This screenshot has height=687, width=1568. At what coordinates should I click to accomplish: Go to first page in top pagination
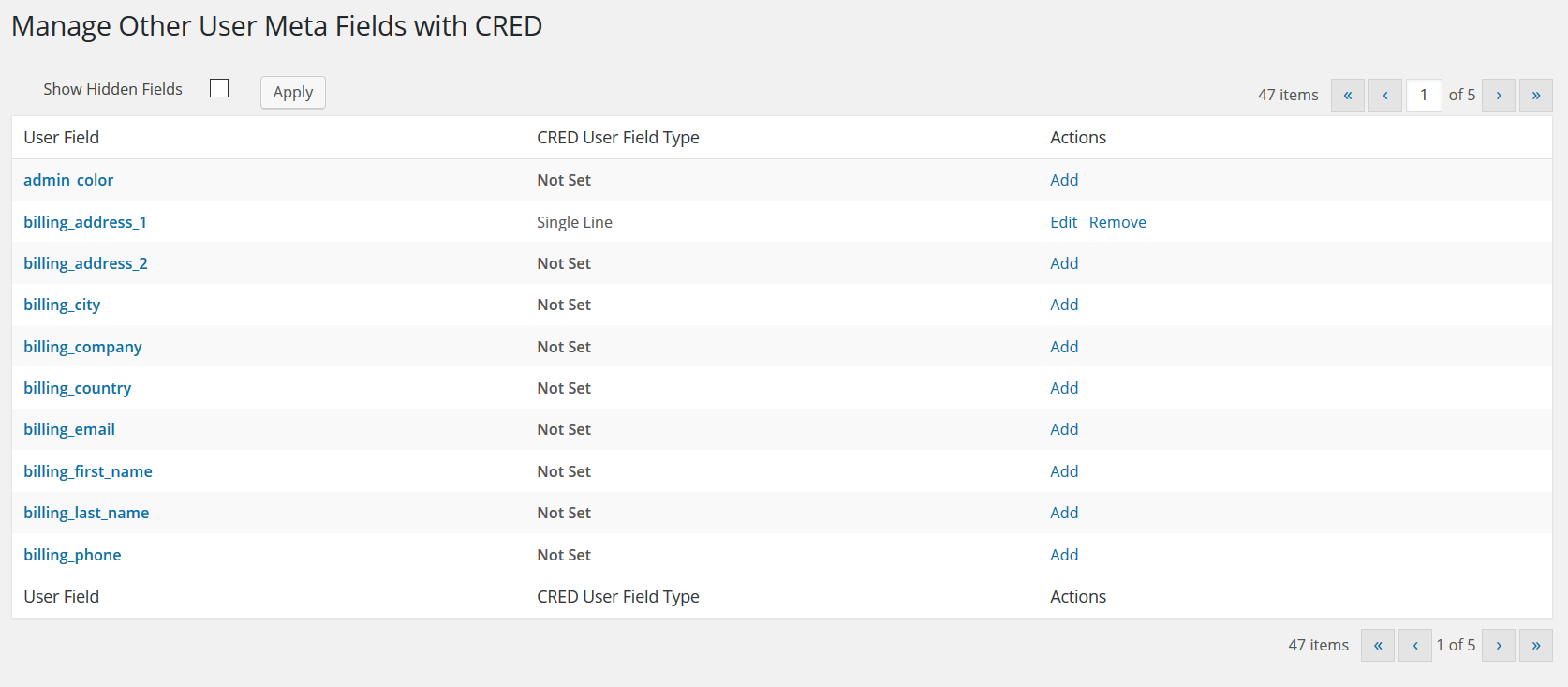(x=1348, y=95)
